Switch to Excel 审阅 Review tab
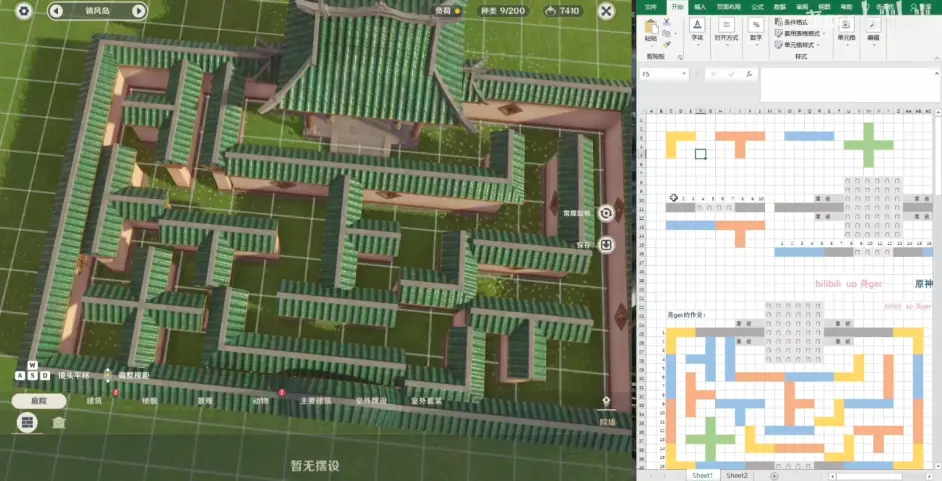The width and height of the screenshot is (942, 481). [x=802, y=7]
